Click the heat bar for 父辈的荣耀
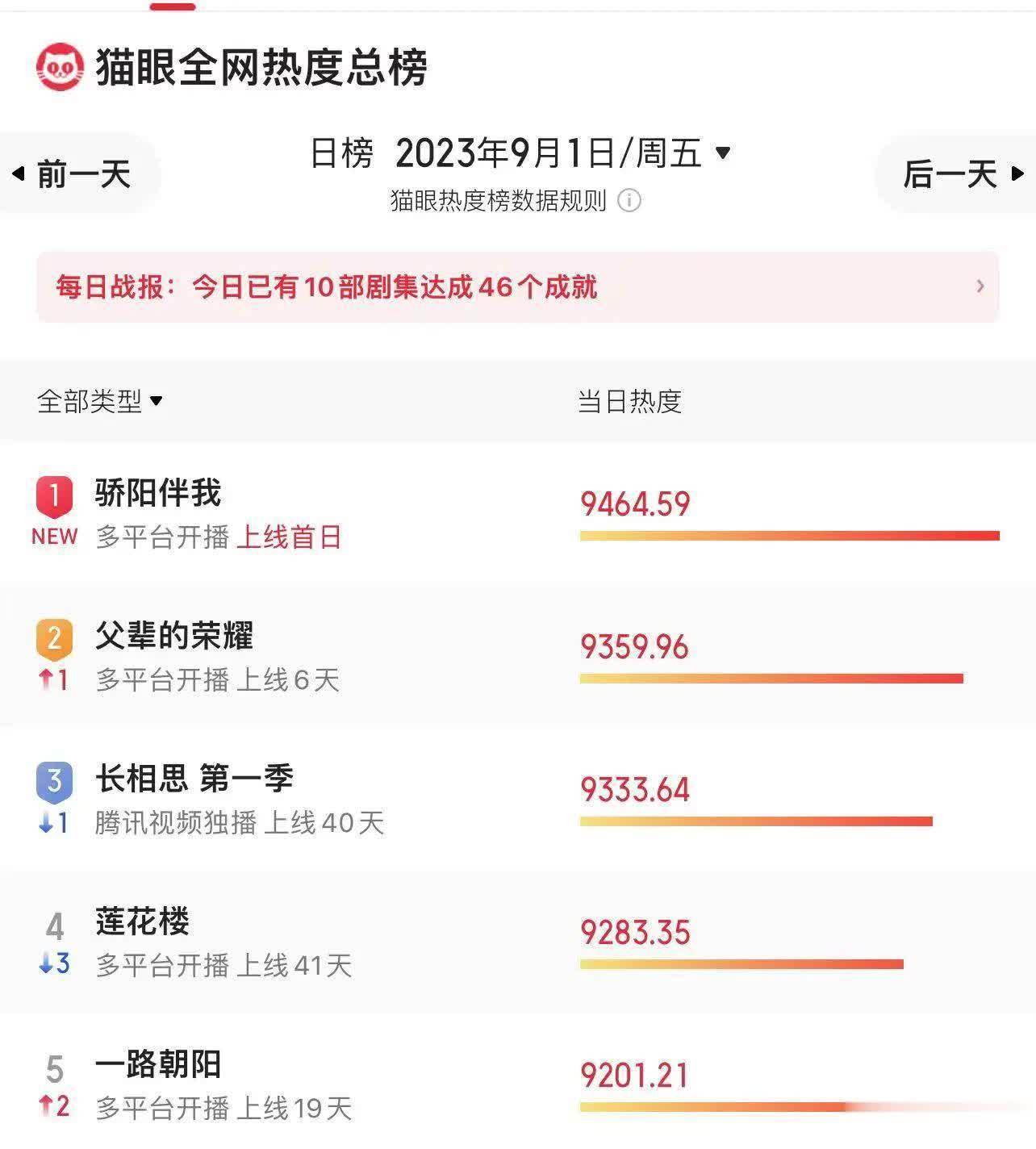Image resolution: width=1036 pixels, height=1149 pixels. coord(771,679)
